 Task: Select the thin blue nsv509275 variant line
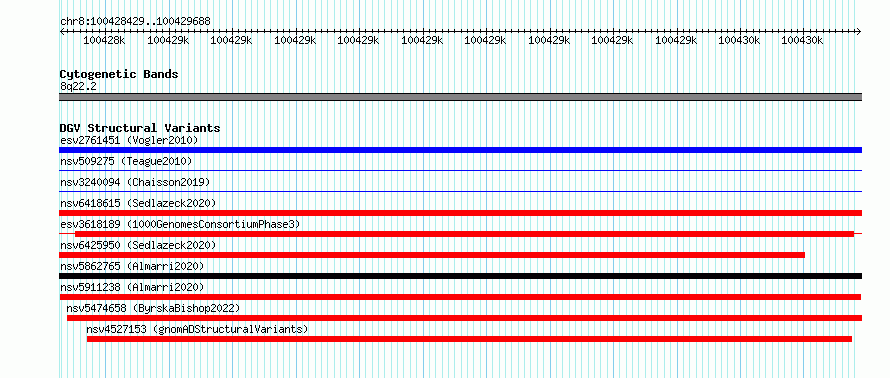[460, 170]
